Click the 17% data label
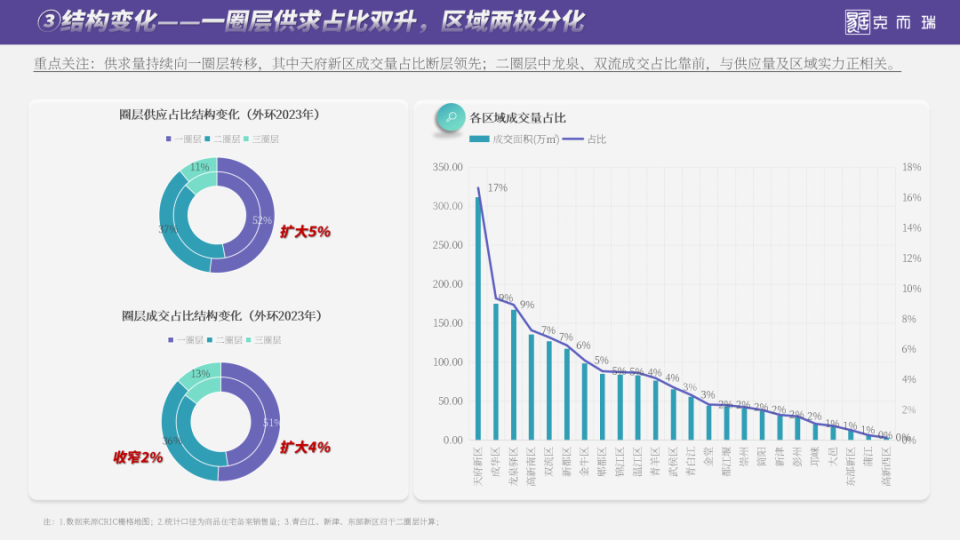 [x=497, y=188]
